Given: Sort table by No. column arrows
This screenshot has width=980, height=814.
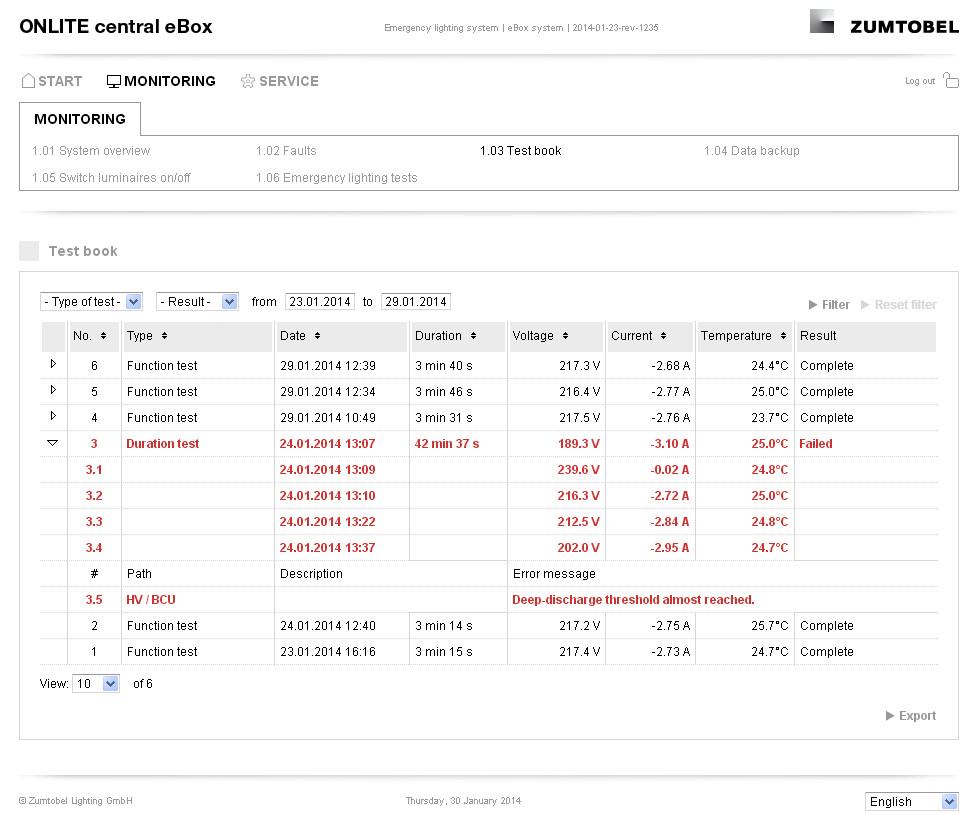Looking at the screenshot, I should click(x=103, y=336).
